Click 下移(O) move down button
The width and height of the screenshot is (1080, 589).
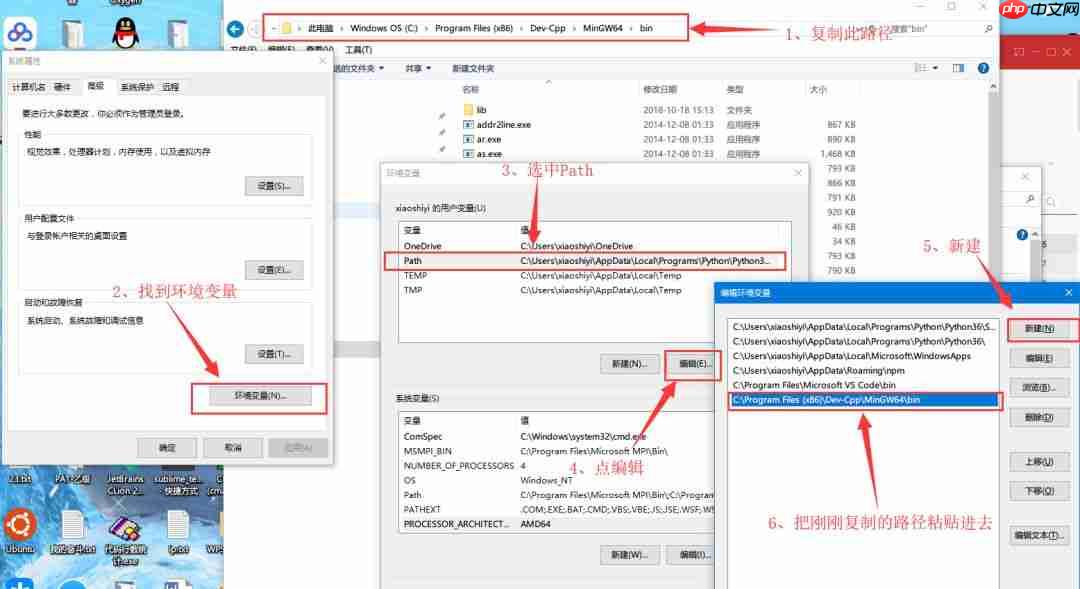(x=1039, y=491)
